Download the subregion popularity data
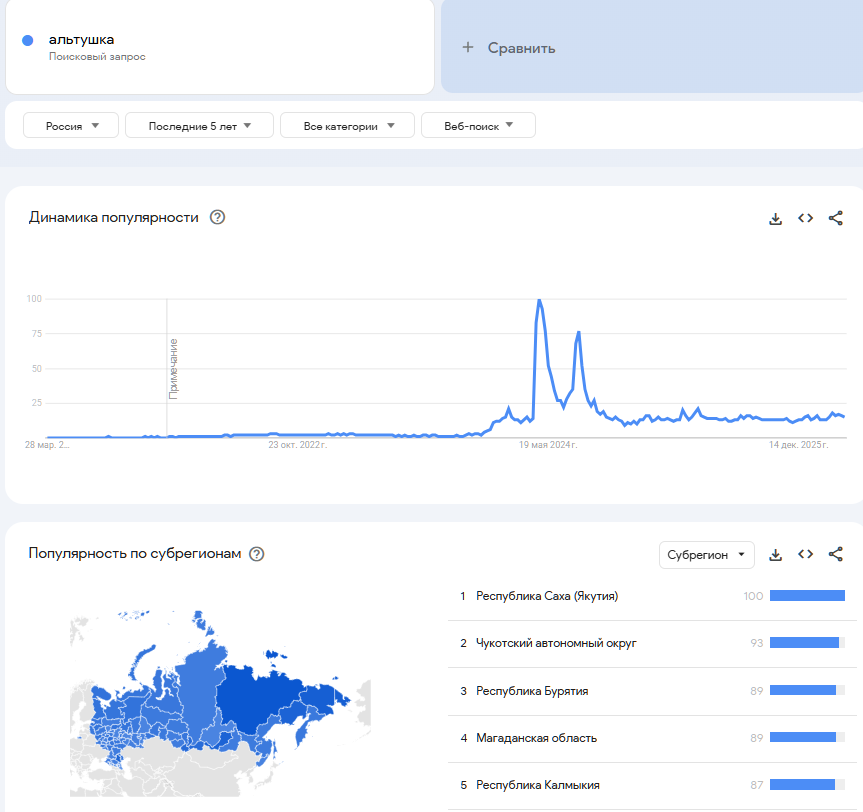The image size is (863, 812). [775, 554]
